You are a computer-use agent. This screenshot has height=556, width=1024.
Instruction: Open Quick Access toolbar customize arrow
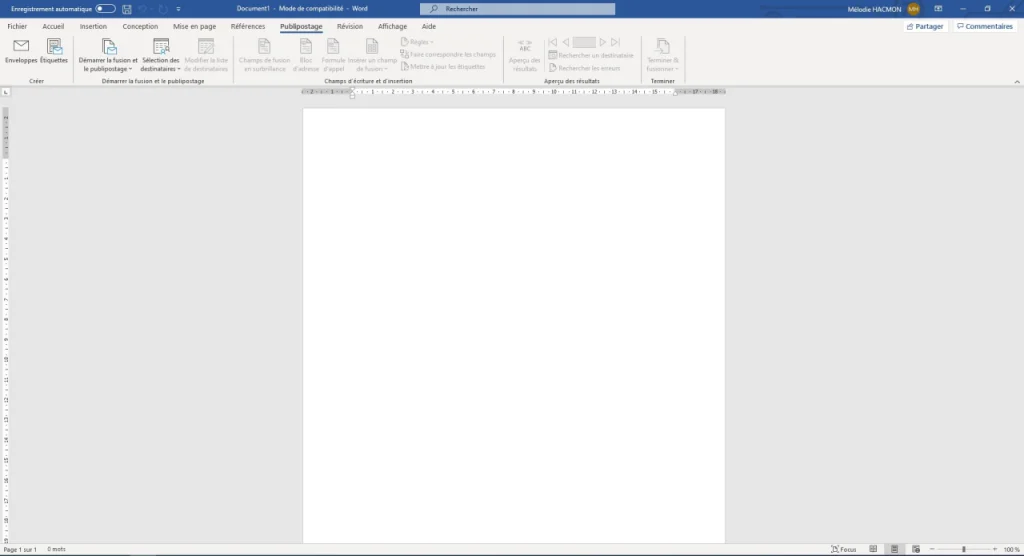pyautogui.click(x=178, y=9)
